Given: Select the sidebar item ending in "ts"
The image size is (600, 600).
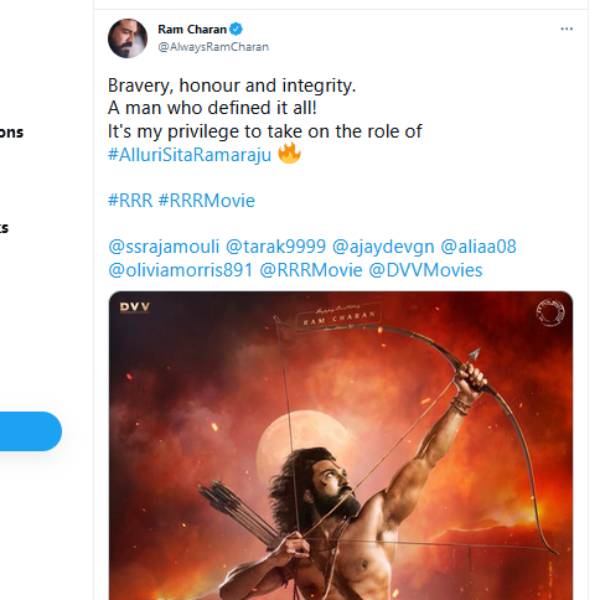Looking at the screenshot, I should point(5,228).
